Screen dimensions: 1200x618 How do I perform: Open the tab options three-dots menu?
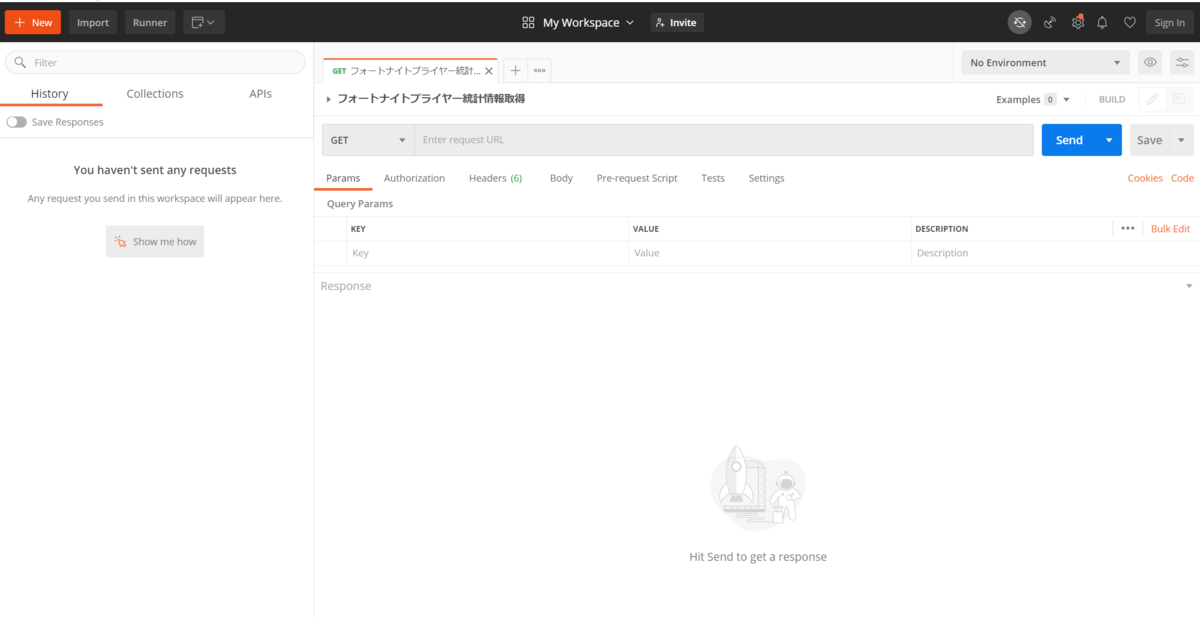pyautogui.click(x=539, y=70)
